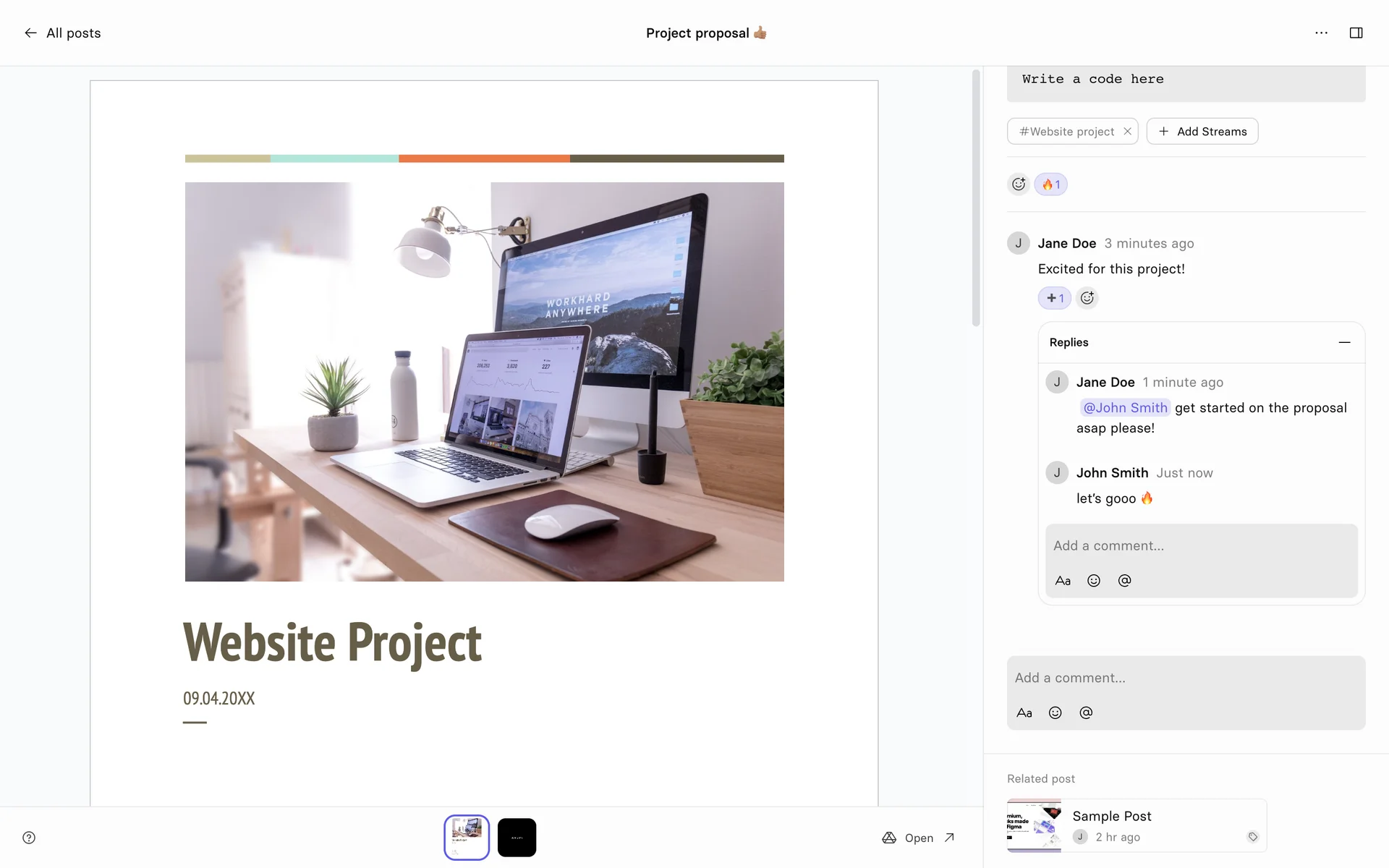
Task: Click the tag icon on Sample Post
Action: pos(1252,837)
